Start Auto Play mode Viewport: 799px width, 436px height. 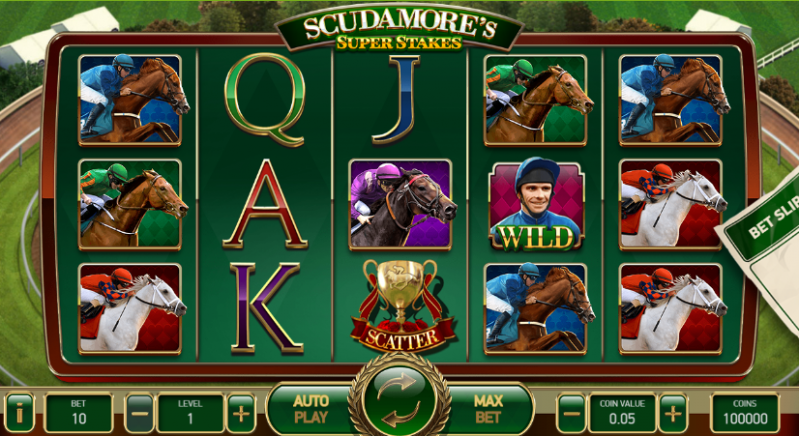pos(311,409)
